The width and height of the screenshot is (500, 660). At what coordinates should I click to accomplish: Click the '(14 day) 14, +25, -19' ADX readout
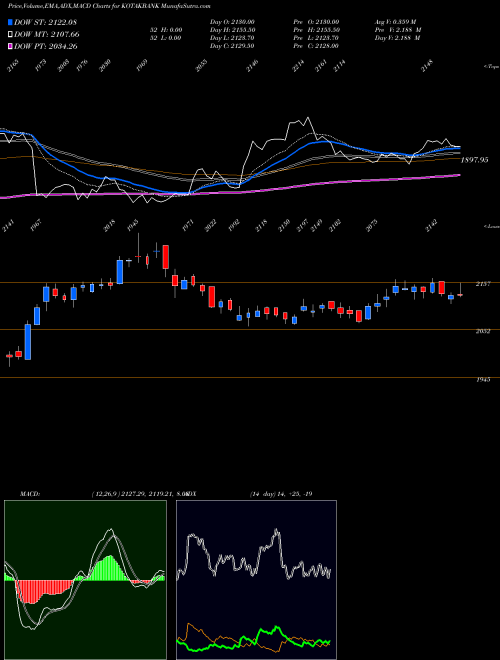click(281, 494)
